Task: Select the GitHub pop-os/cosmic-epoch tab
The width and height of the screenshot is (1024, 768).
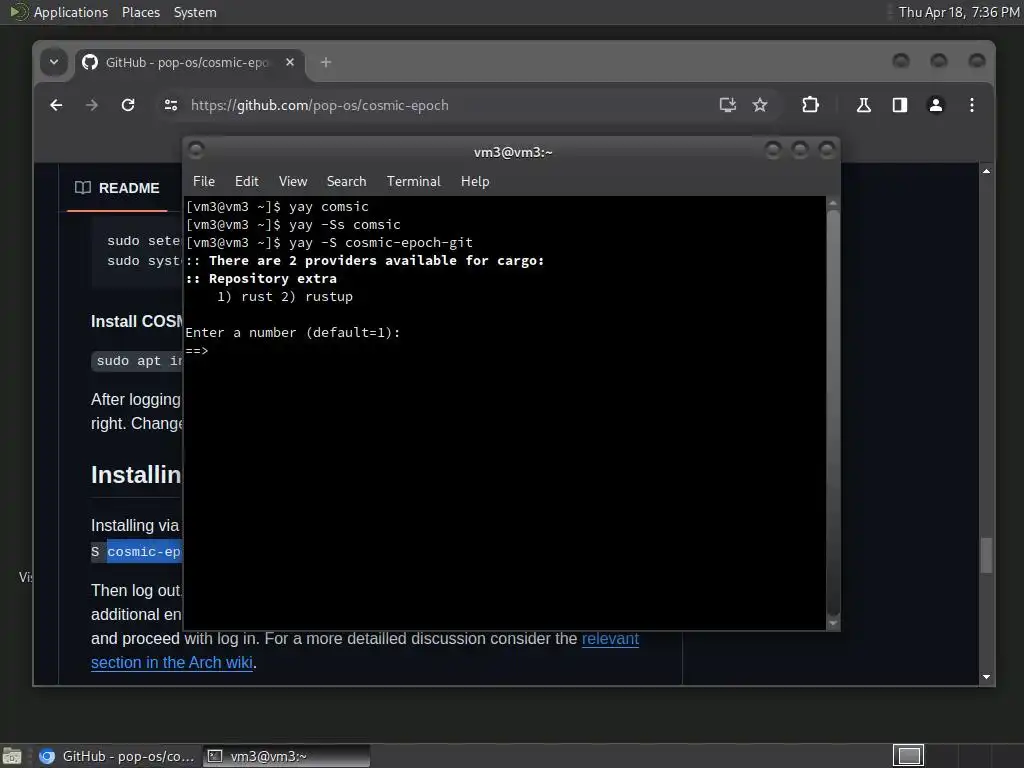Action: [186, 63]
